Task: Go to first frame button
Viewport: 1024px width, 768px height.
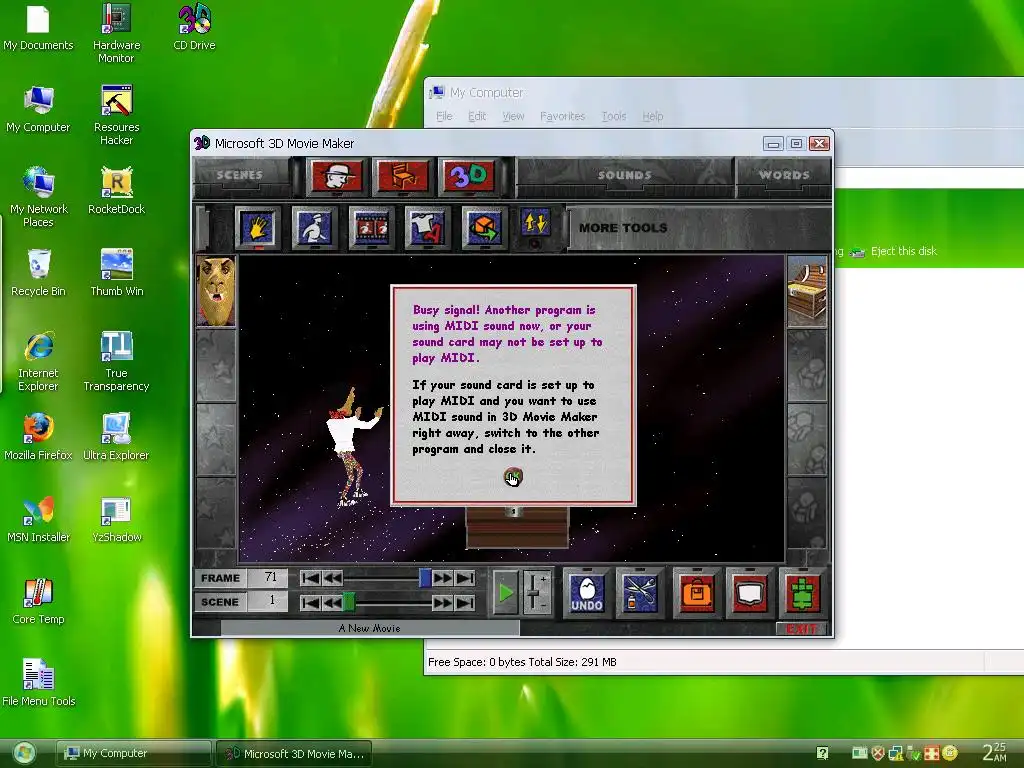Action: coord(311,578)
